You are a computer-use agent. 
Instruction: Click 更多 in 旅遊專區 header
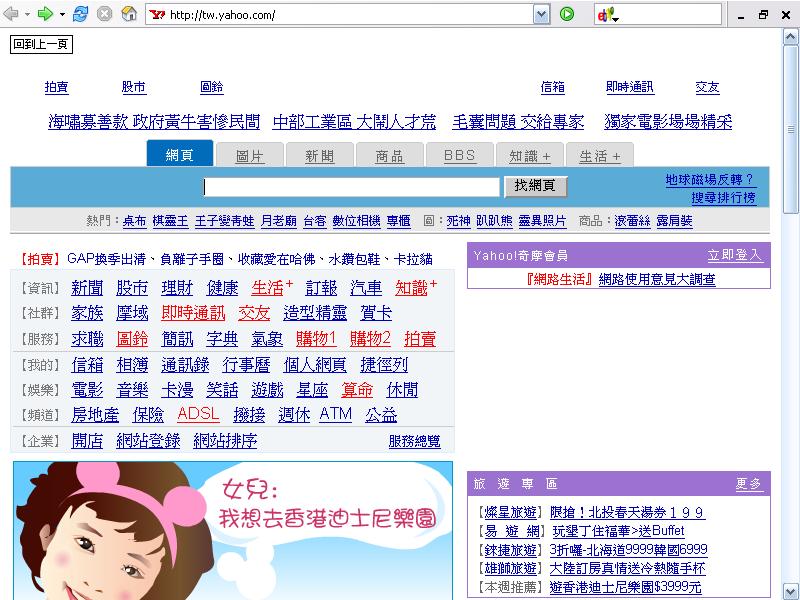[749, 484]
